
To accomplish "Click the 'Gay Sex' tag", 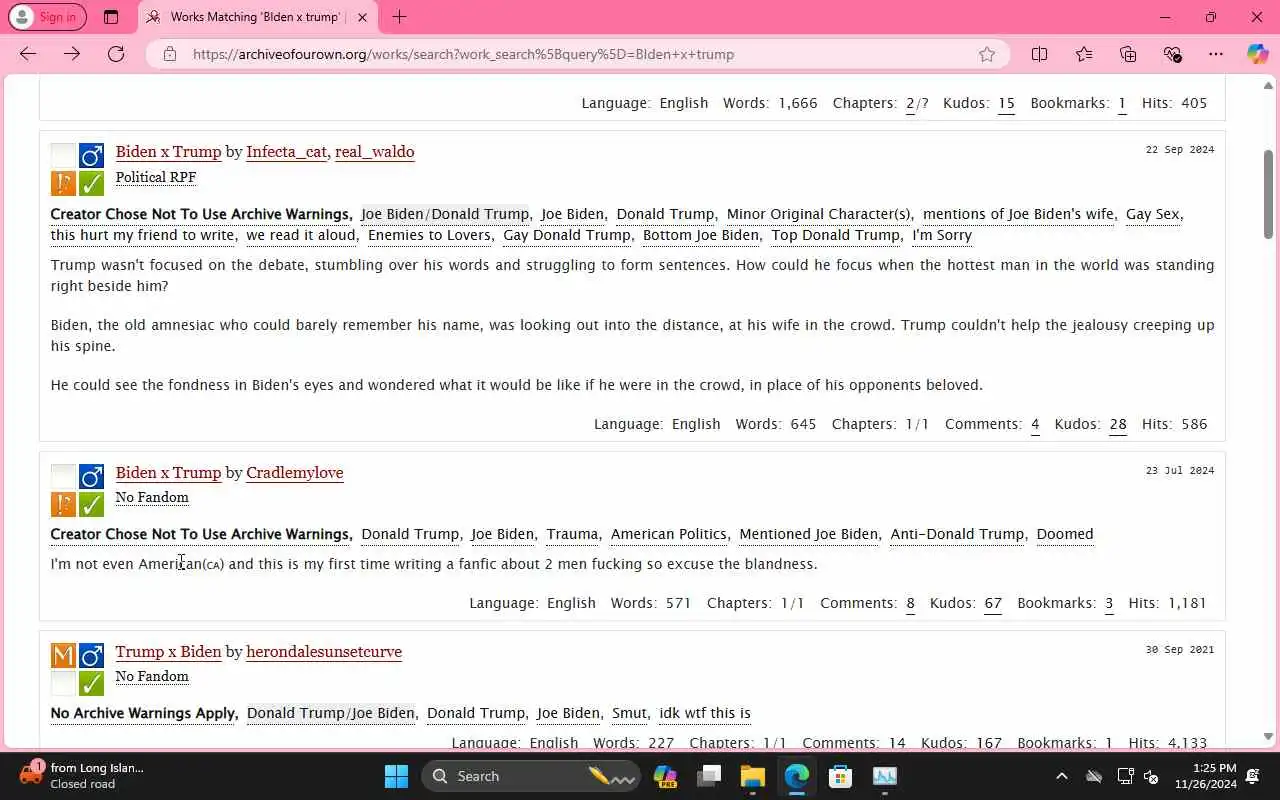I will coord(1152,214).
